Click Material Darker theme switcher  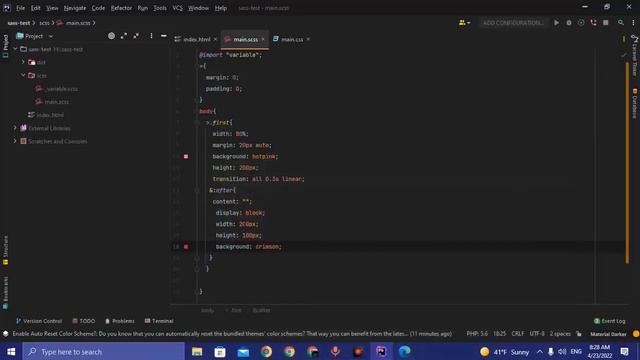click(608, 333)
